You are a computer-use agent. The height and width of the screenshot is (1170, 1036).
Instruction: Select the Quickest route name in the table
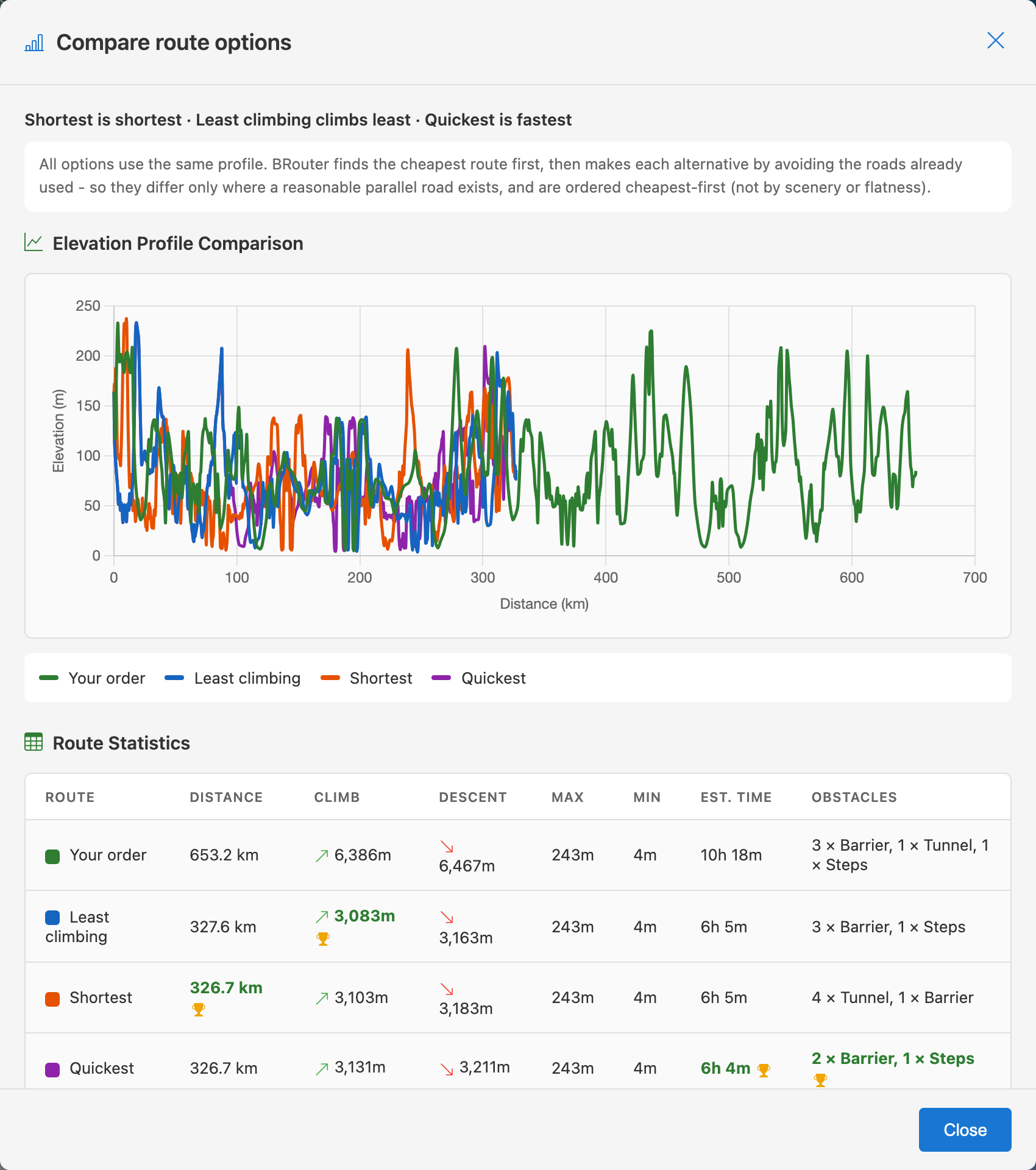click(102, 1068)
